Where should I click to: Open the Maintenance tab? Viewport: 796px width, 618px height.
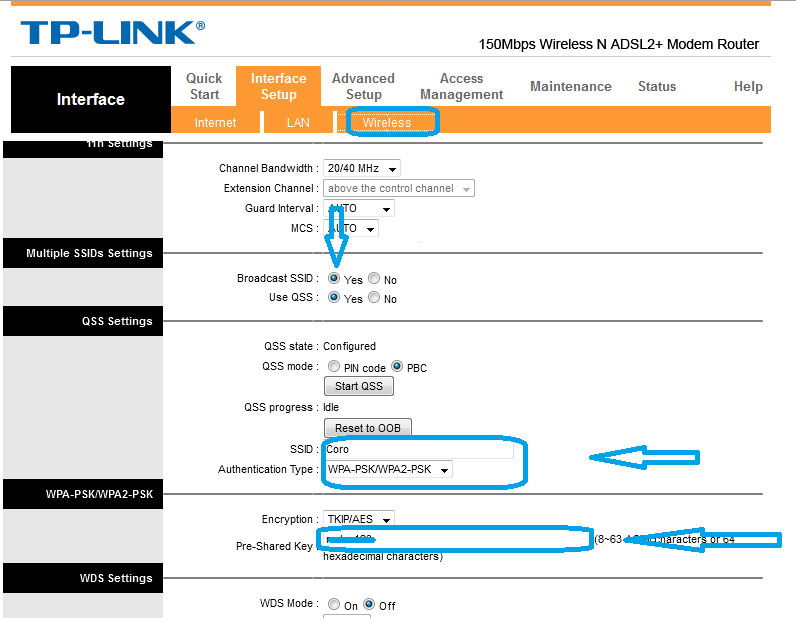coord(571,86)
